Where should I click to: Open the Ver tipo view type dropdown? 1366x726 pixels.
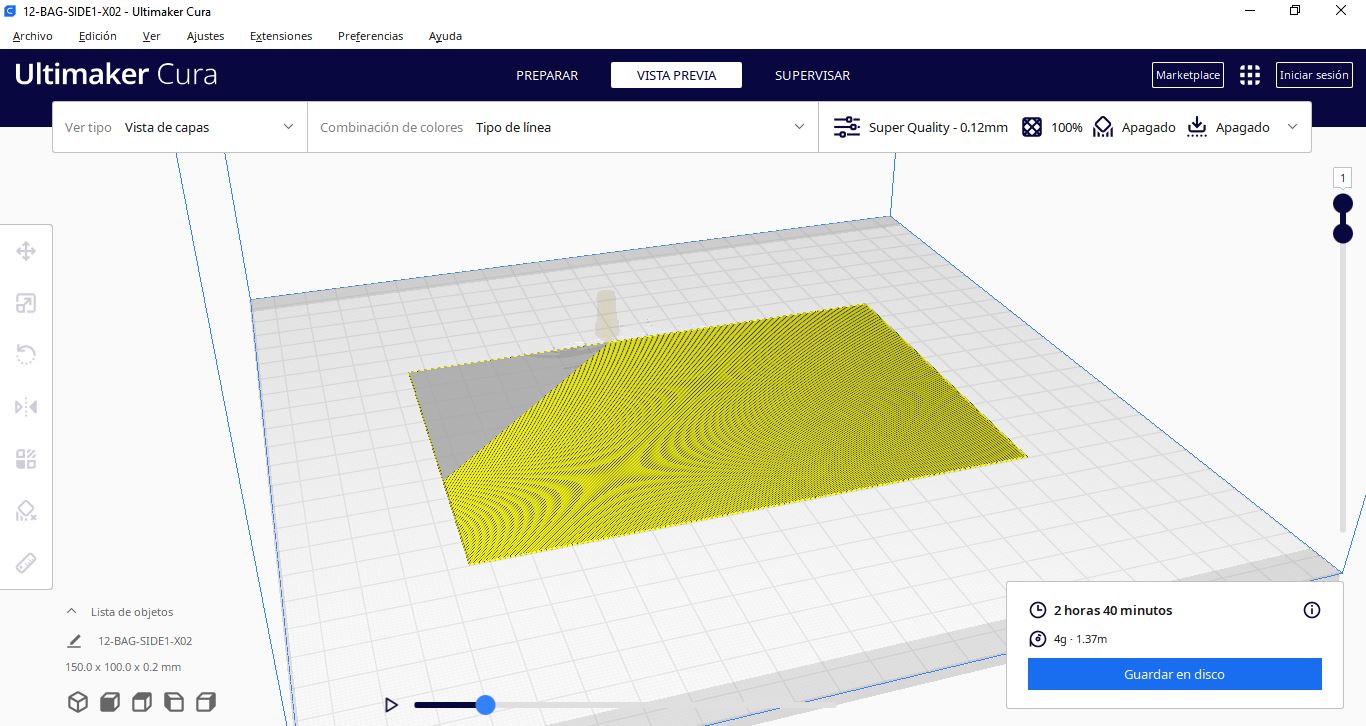point(180,127)
